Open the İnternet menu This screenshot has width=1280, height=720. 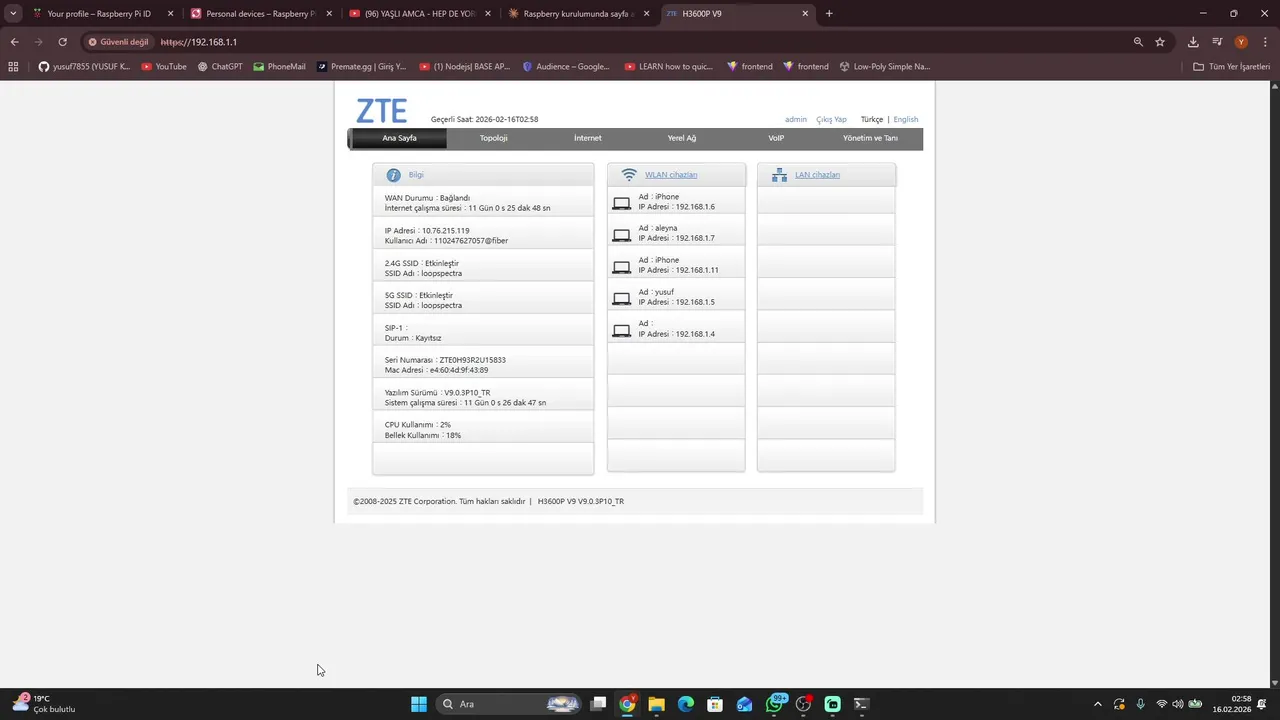[x=588, y=138]
